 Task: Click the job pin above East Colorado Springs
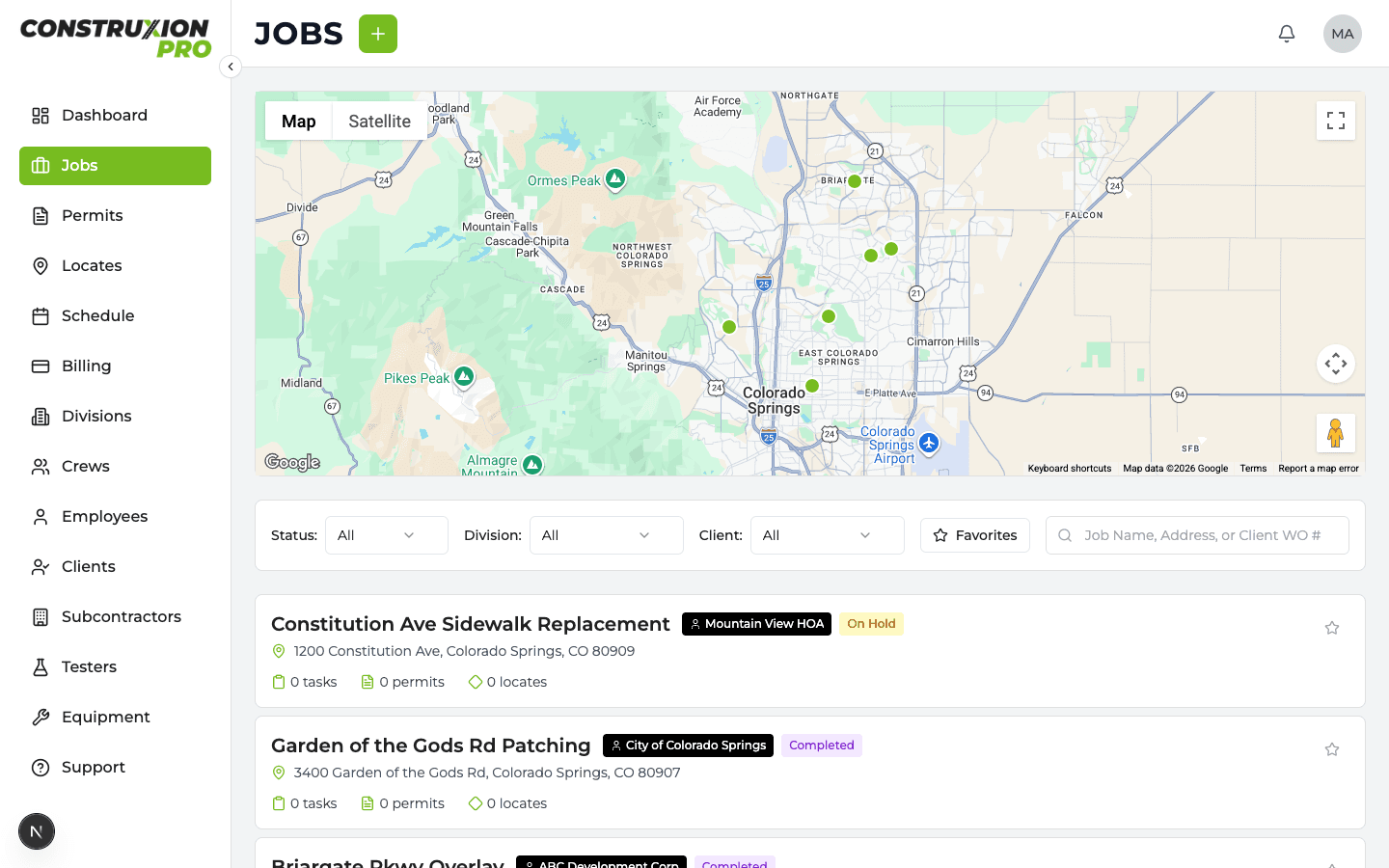(829, 316)
